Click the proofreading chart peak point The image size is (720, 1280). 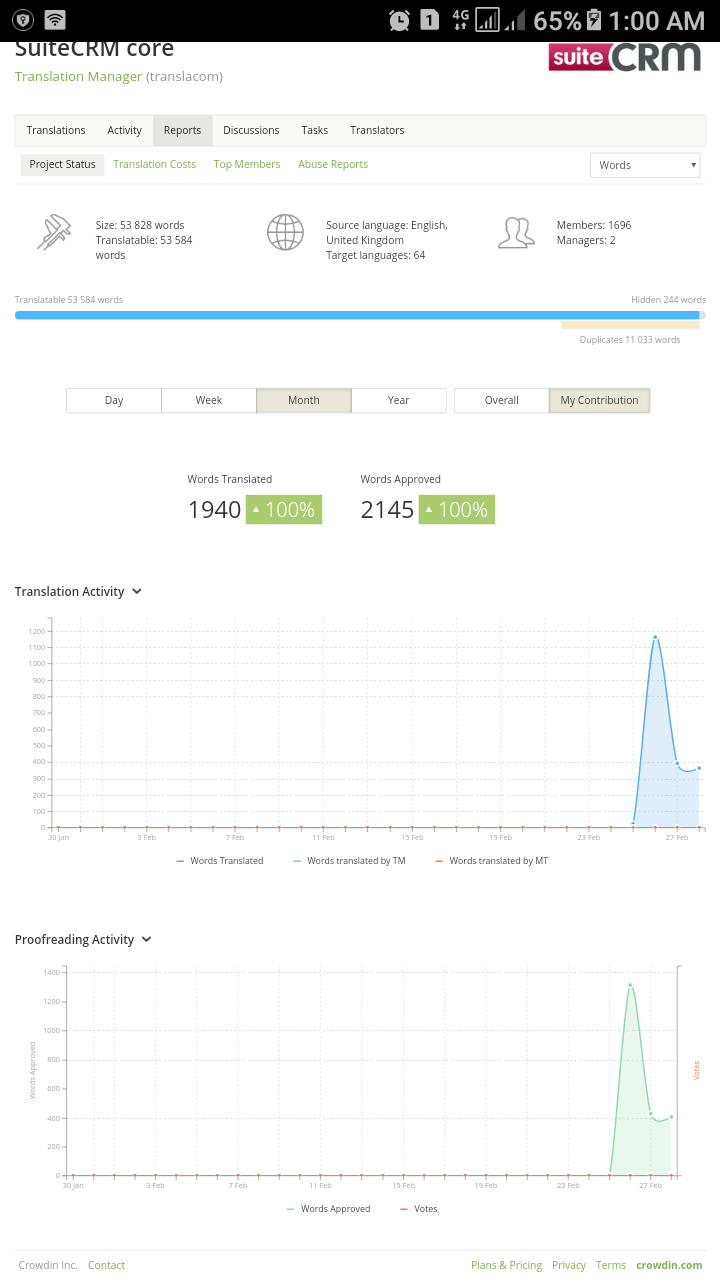click(630, 985)
